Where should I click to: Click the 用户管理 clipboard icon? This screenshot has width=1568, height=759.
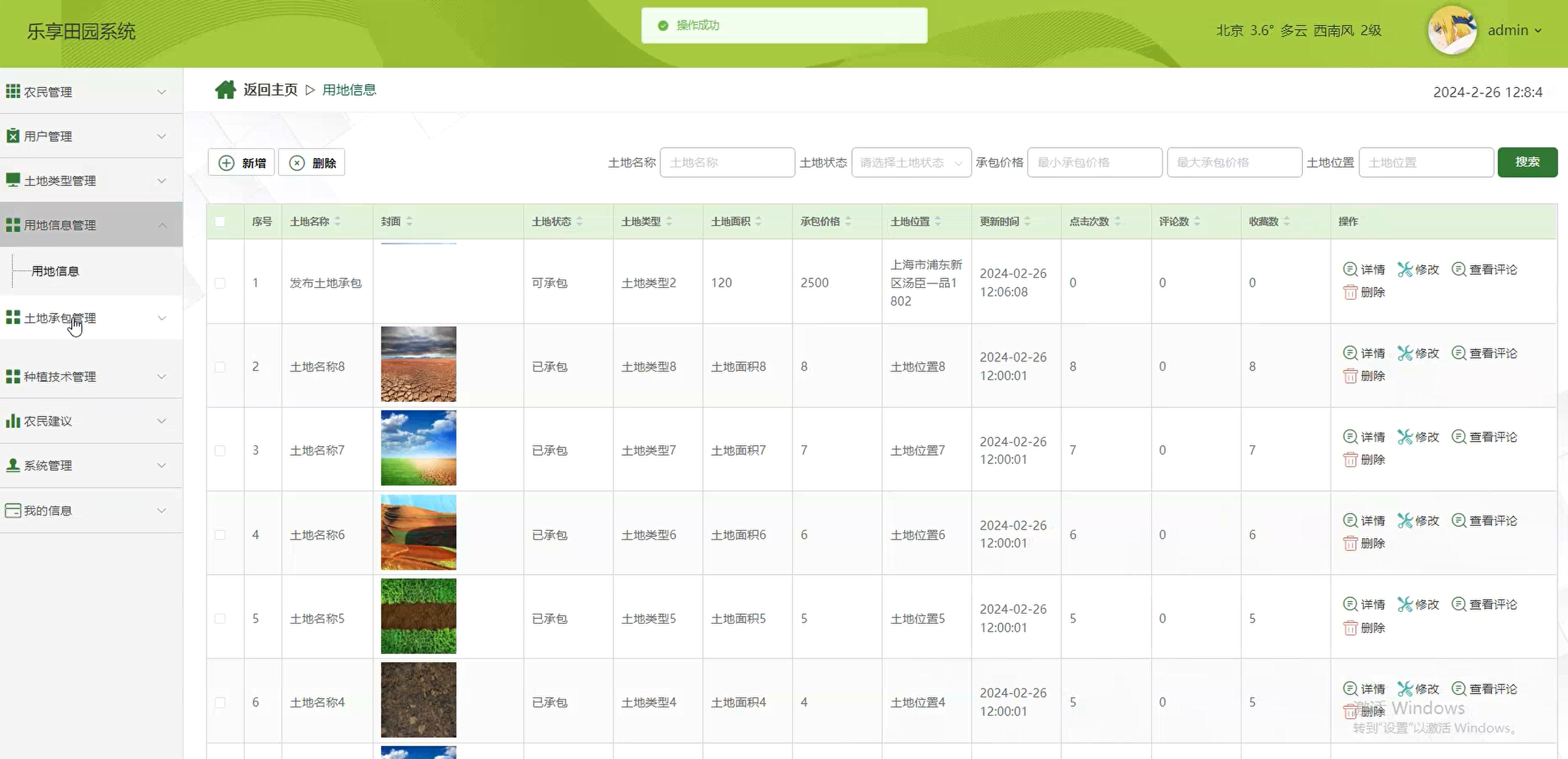pos(13,136)
